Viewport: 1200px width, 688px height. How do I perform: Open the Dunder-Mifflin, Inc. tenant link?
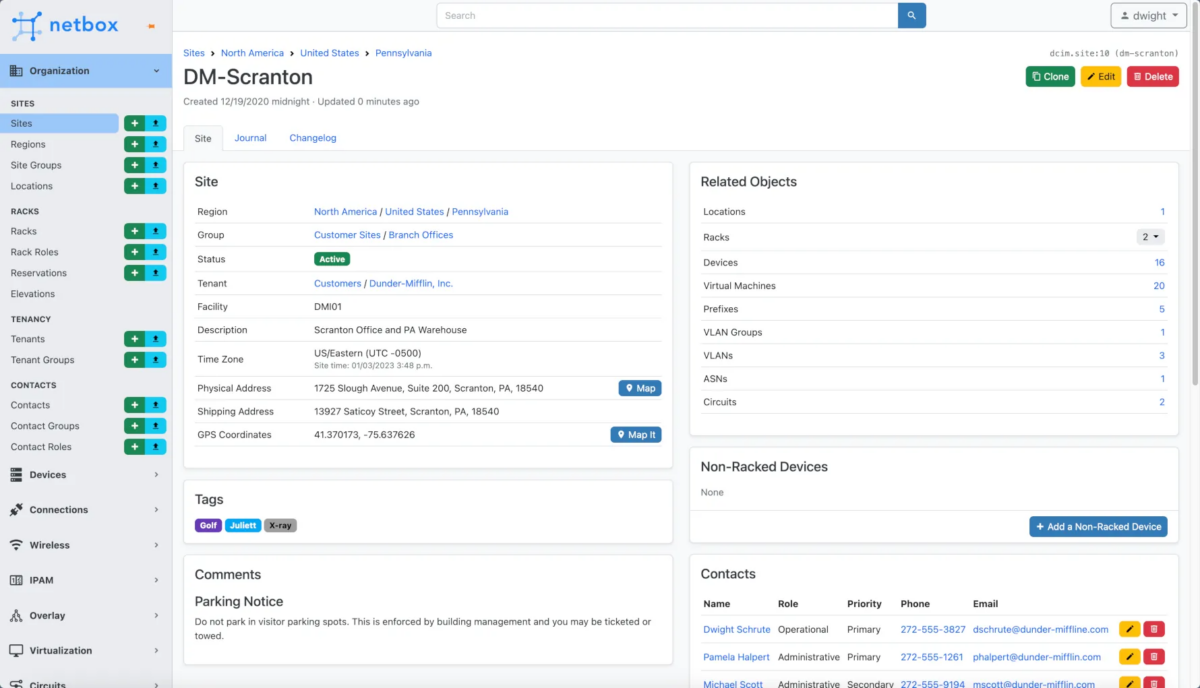(412, 282)
